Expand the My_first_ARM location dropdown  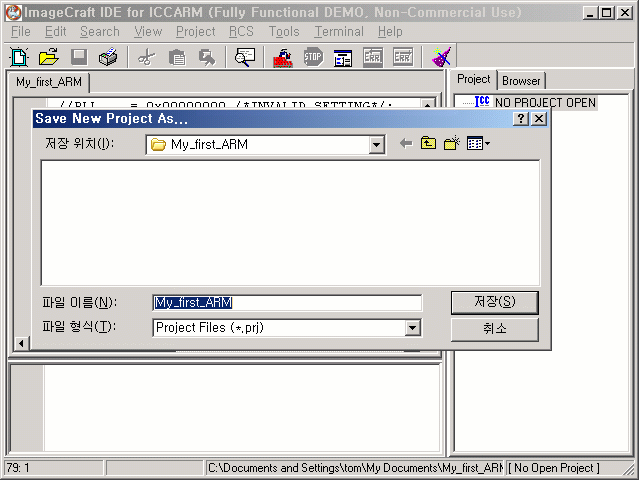[377, 144]
